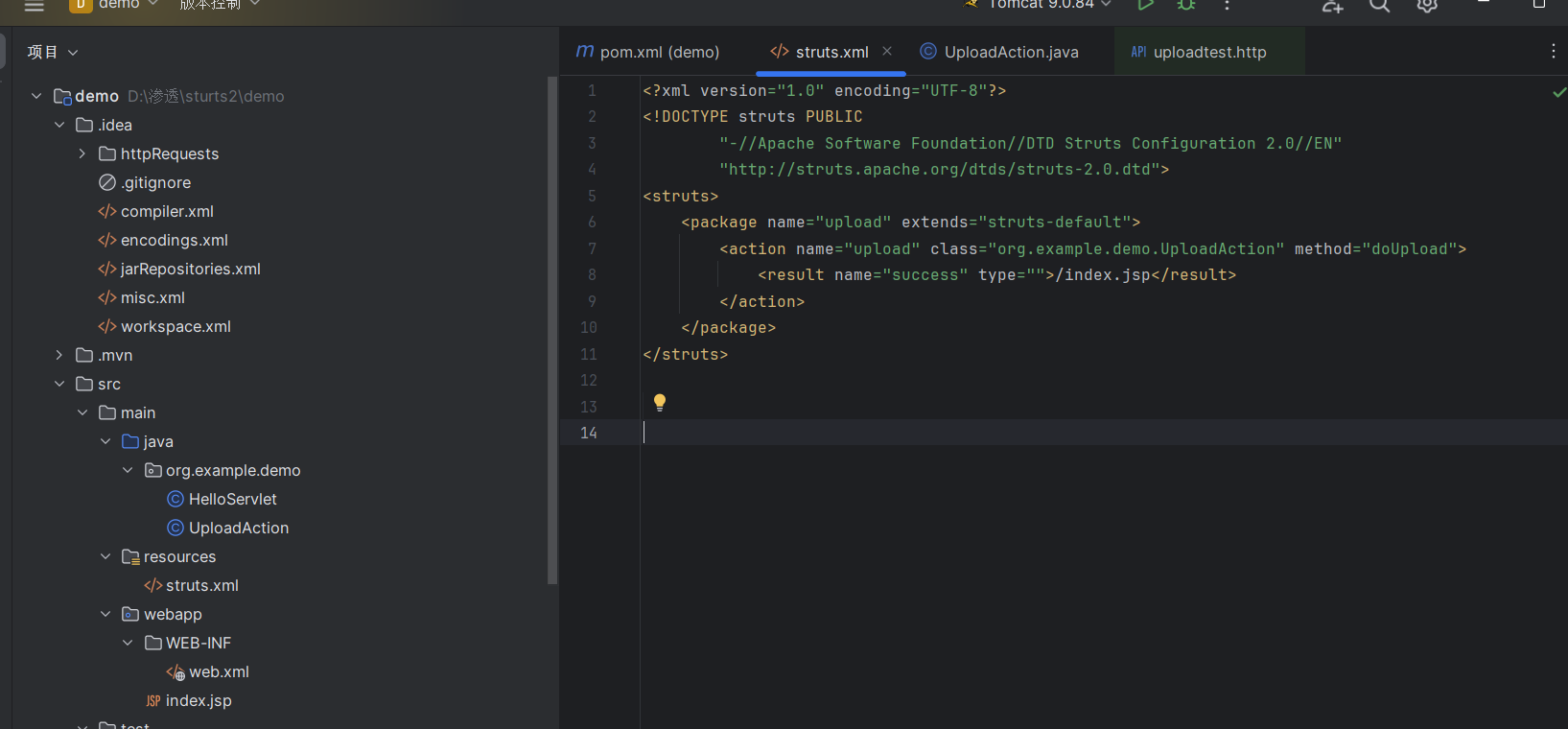Screen dimensions: 1568x729
Task: Select web.xml under WEB-INF
Action: [219, 671]
